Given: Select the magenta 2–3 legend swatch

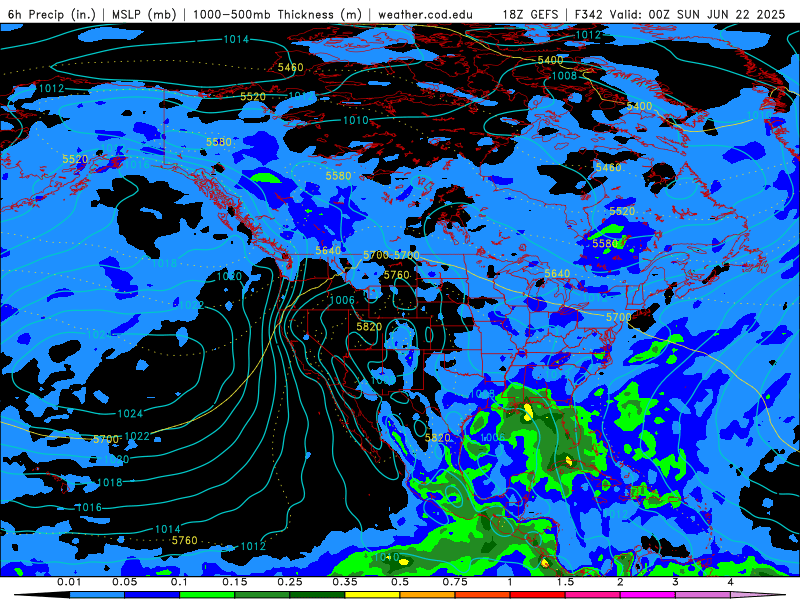Looking at the screenshot, I should [x=648, y=595].
